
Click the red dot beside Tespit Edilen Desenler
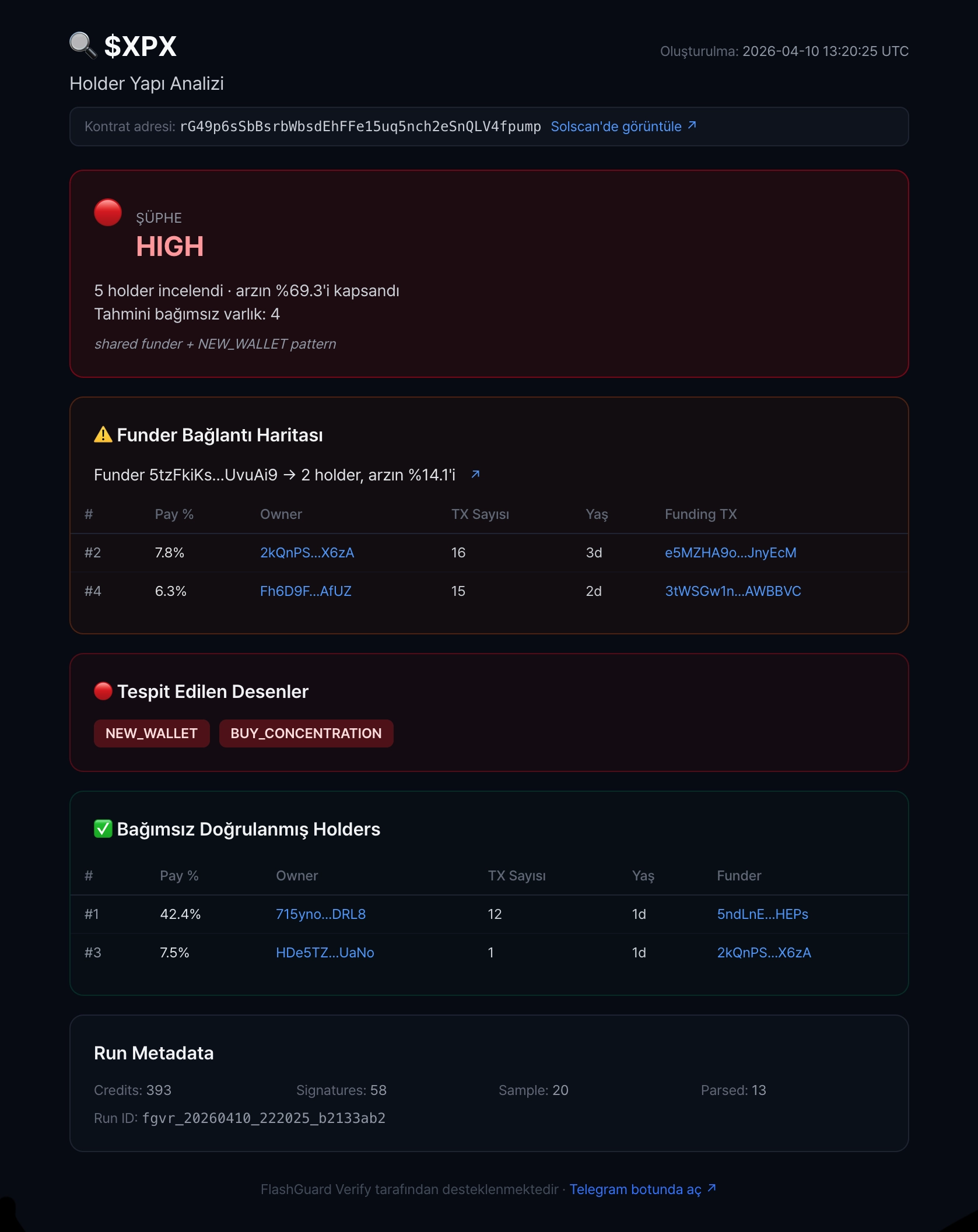coord(103,691)
